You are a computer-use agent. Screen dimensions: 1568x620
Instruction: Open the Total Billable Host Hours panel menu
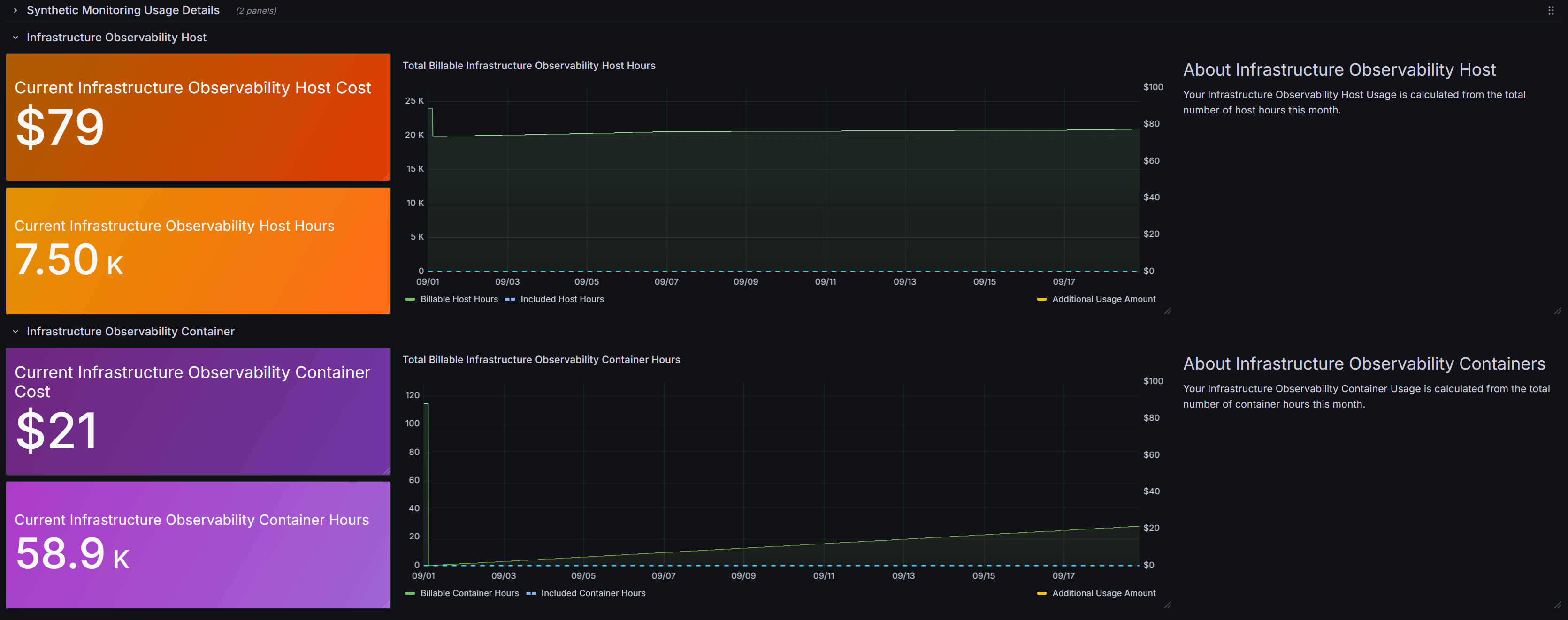[528, 65]
